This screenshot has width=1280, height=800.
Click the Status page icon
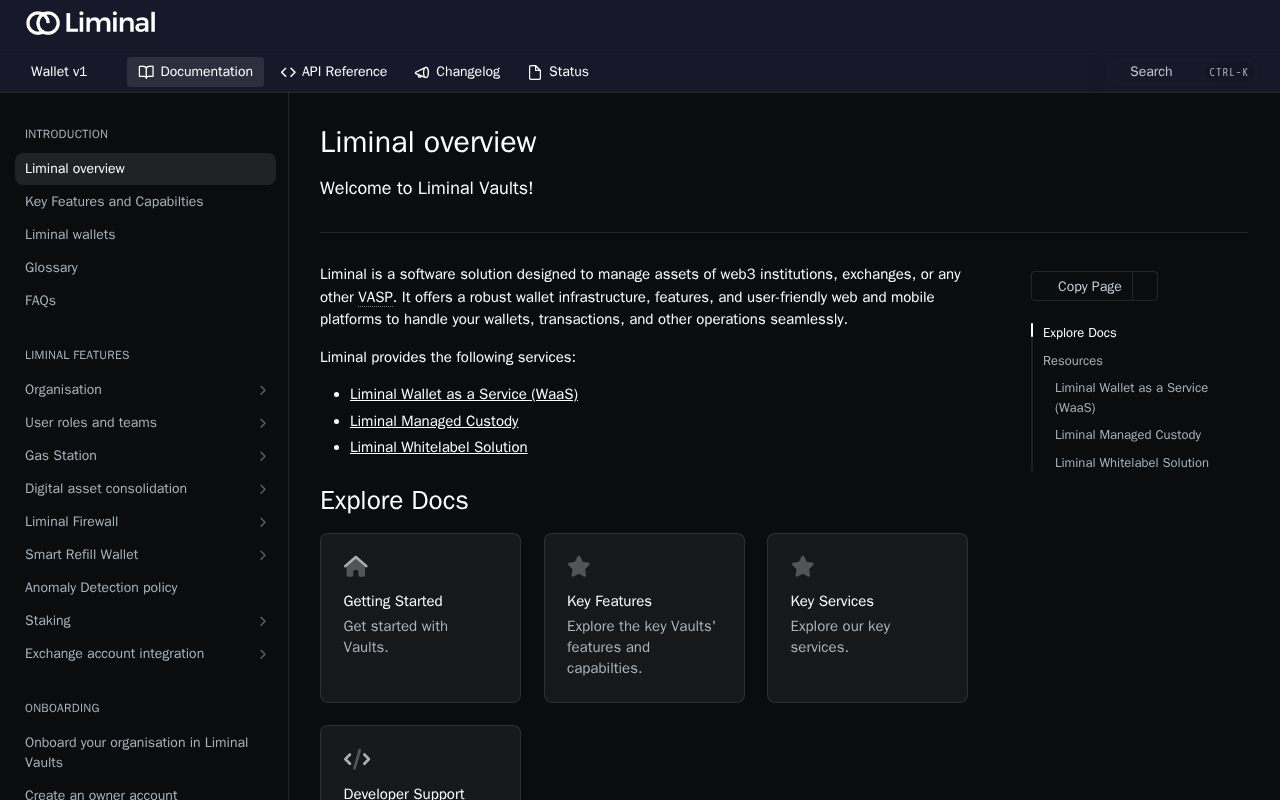click(x=535, y=72)
